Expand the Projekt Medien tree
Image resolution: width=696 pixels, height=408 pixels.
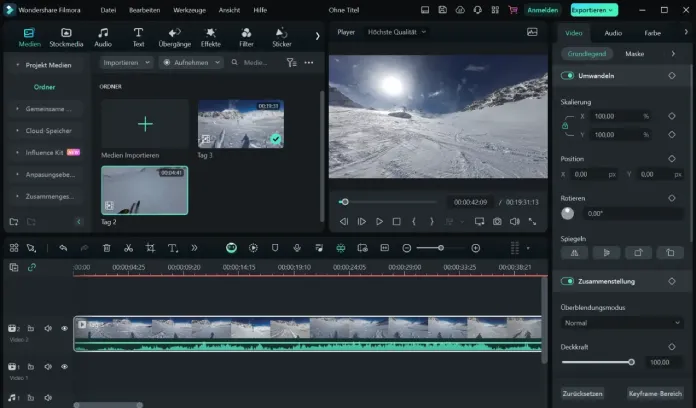coord(17,65)
